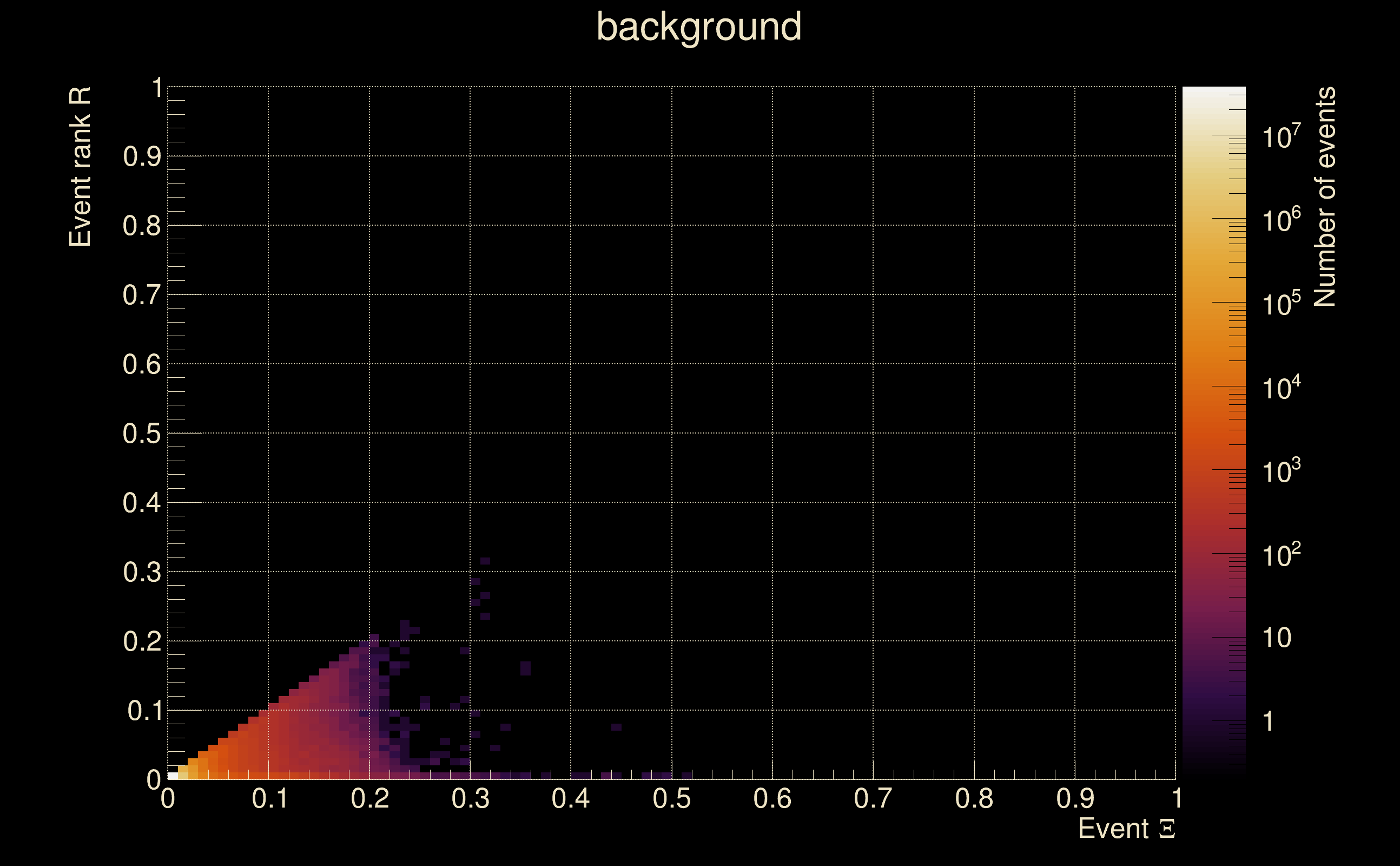Click the y-axis tick label 0.3
The image size is (1400, 866).
(x=141, y=572)
